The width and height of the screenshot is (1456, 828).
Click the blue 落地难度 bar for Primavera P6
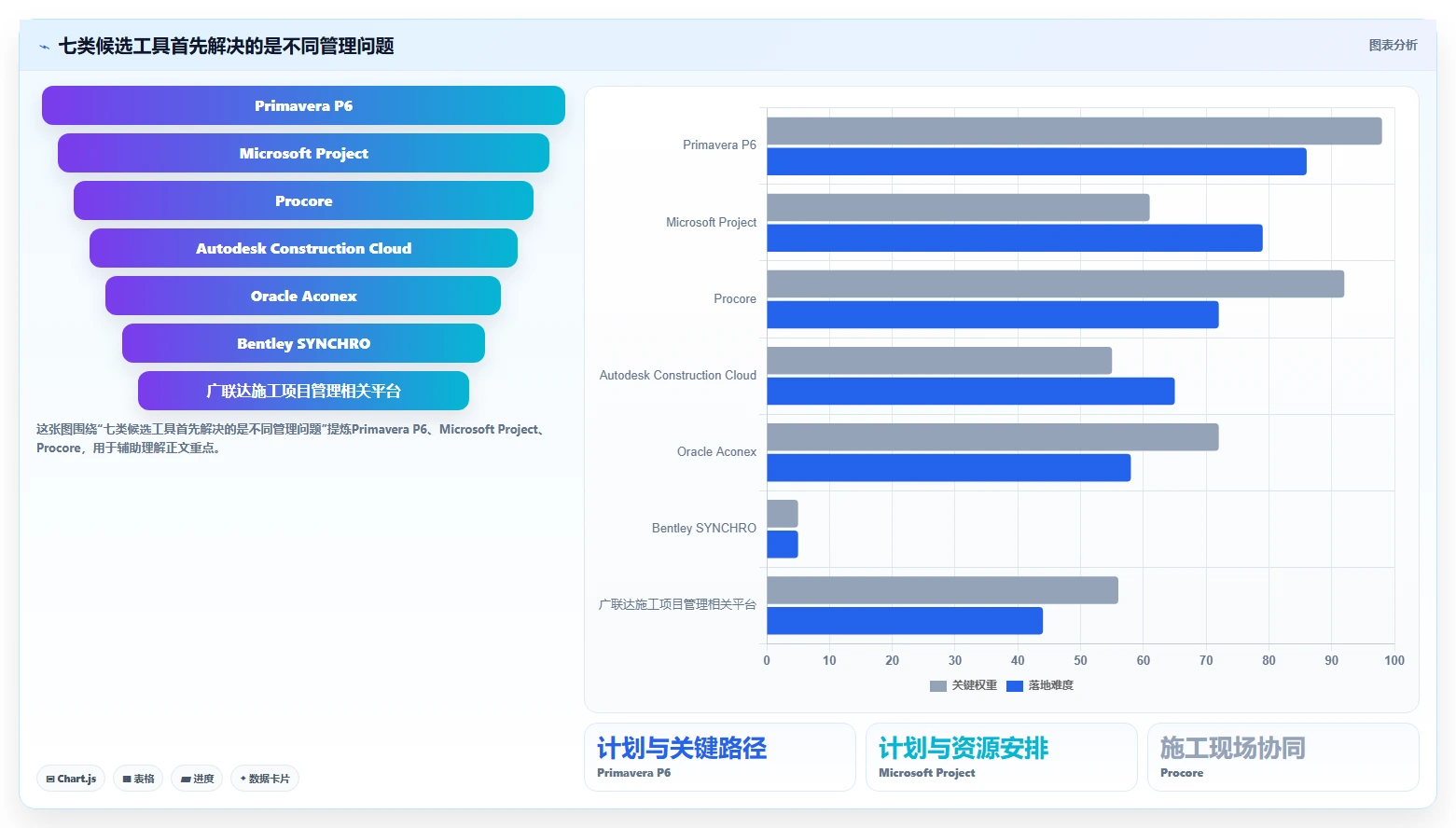click(x=1037, y=161)
